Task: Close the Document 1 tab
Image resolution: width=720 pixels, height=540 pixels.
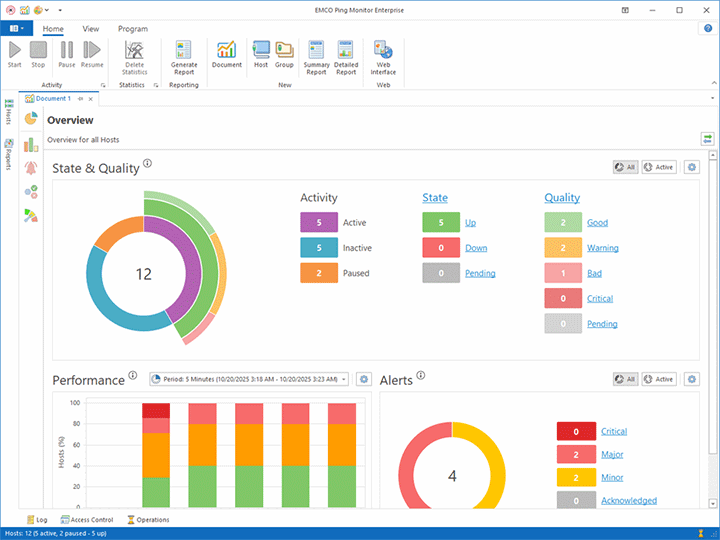Action: 90,99
